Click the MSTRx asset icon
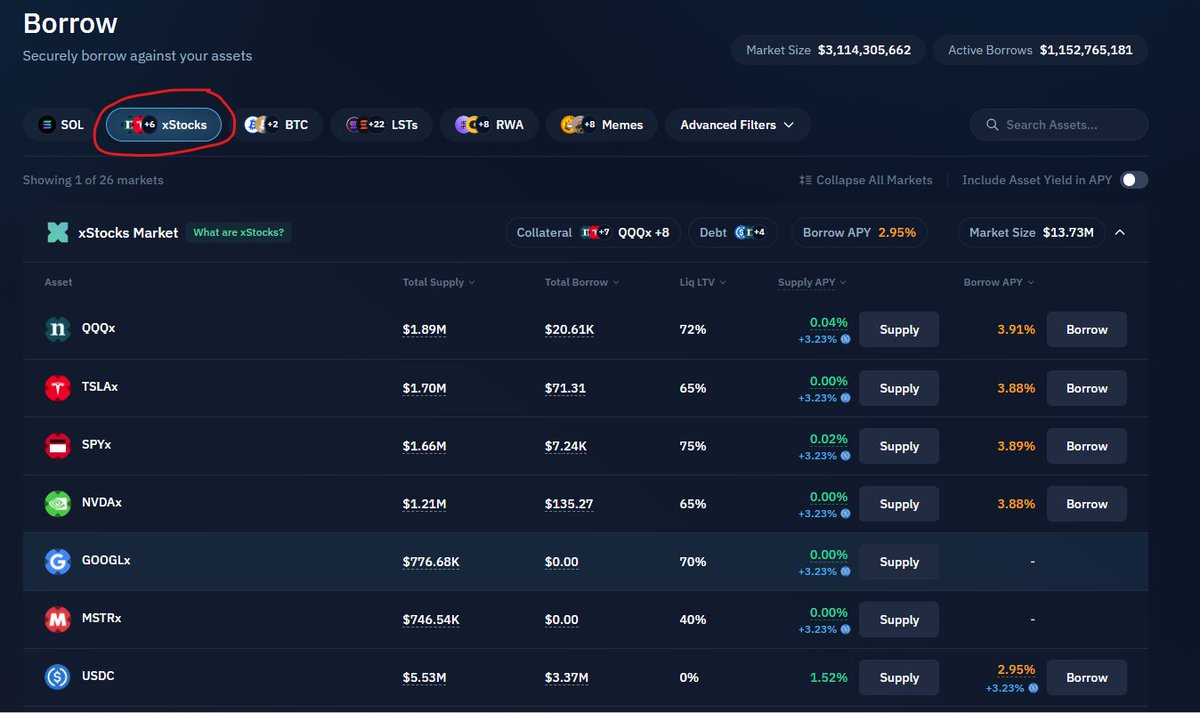Viewport: 1200px width, 713px height. click(57, 620)
